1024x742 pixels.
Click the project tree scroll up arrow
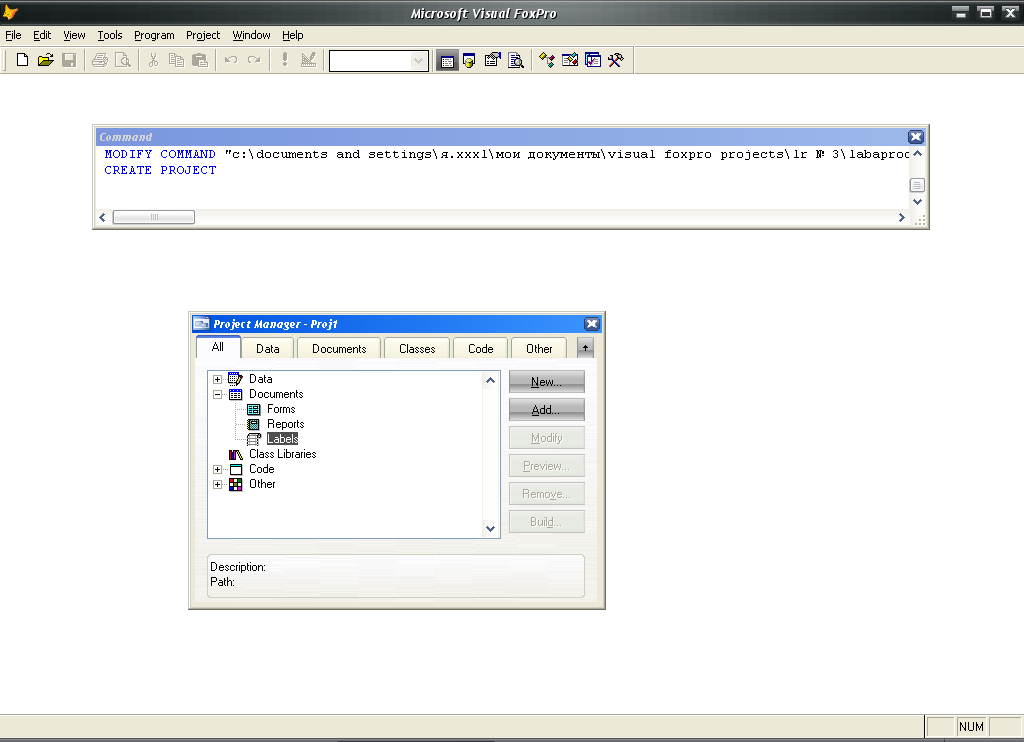[490, 380]
